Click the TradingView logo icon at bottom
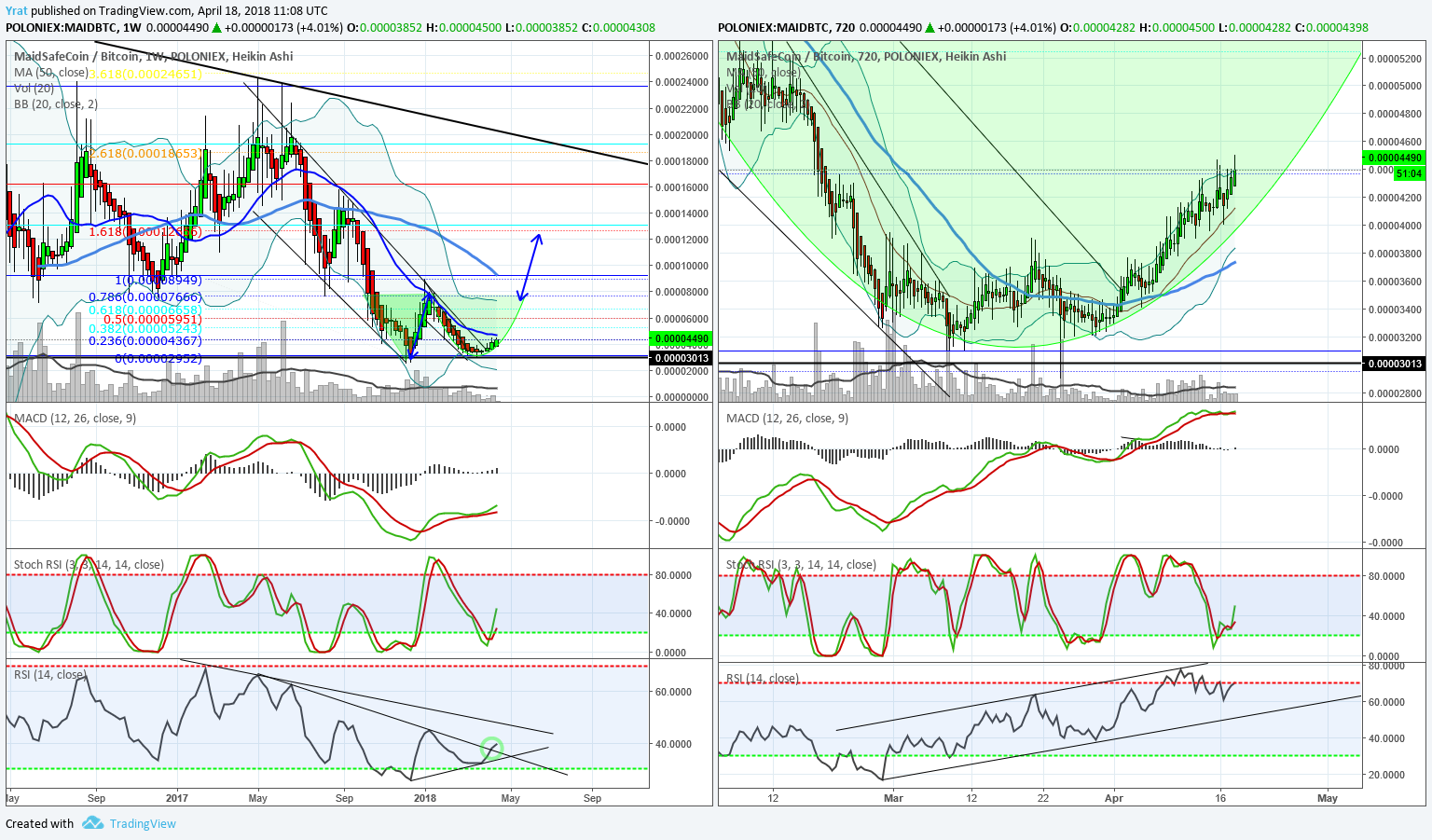 pos(92,823)
